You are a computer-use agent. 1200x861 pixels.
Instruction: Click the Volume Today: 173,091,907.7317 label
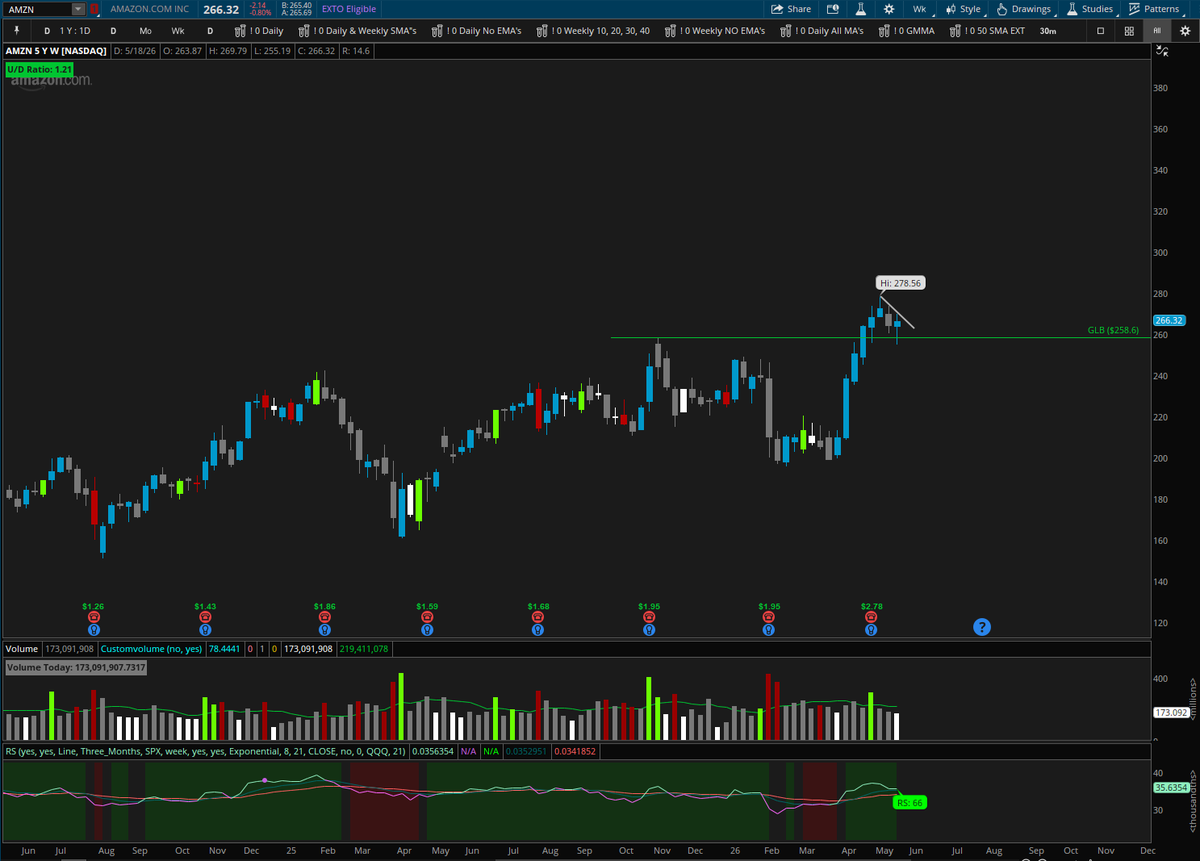coord(76,667)
